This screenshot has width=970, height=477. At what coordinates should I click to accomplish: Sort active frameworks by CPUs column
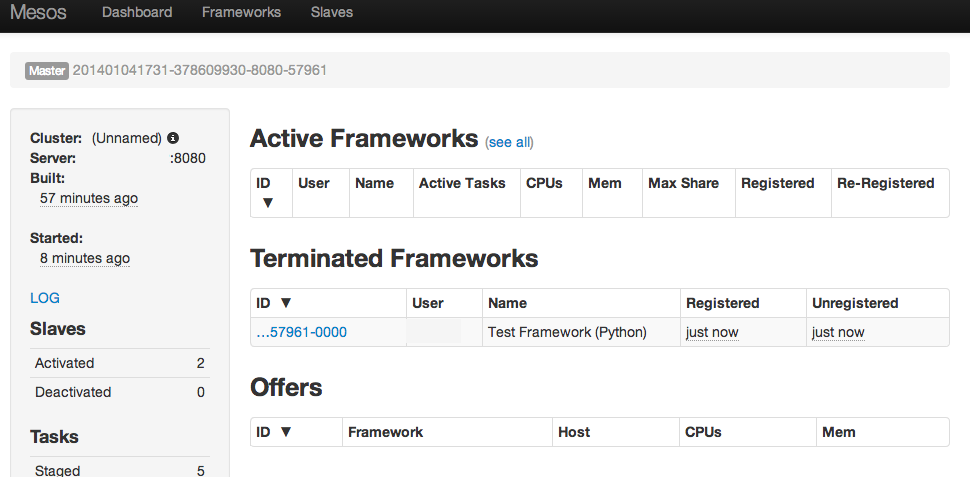545,183
